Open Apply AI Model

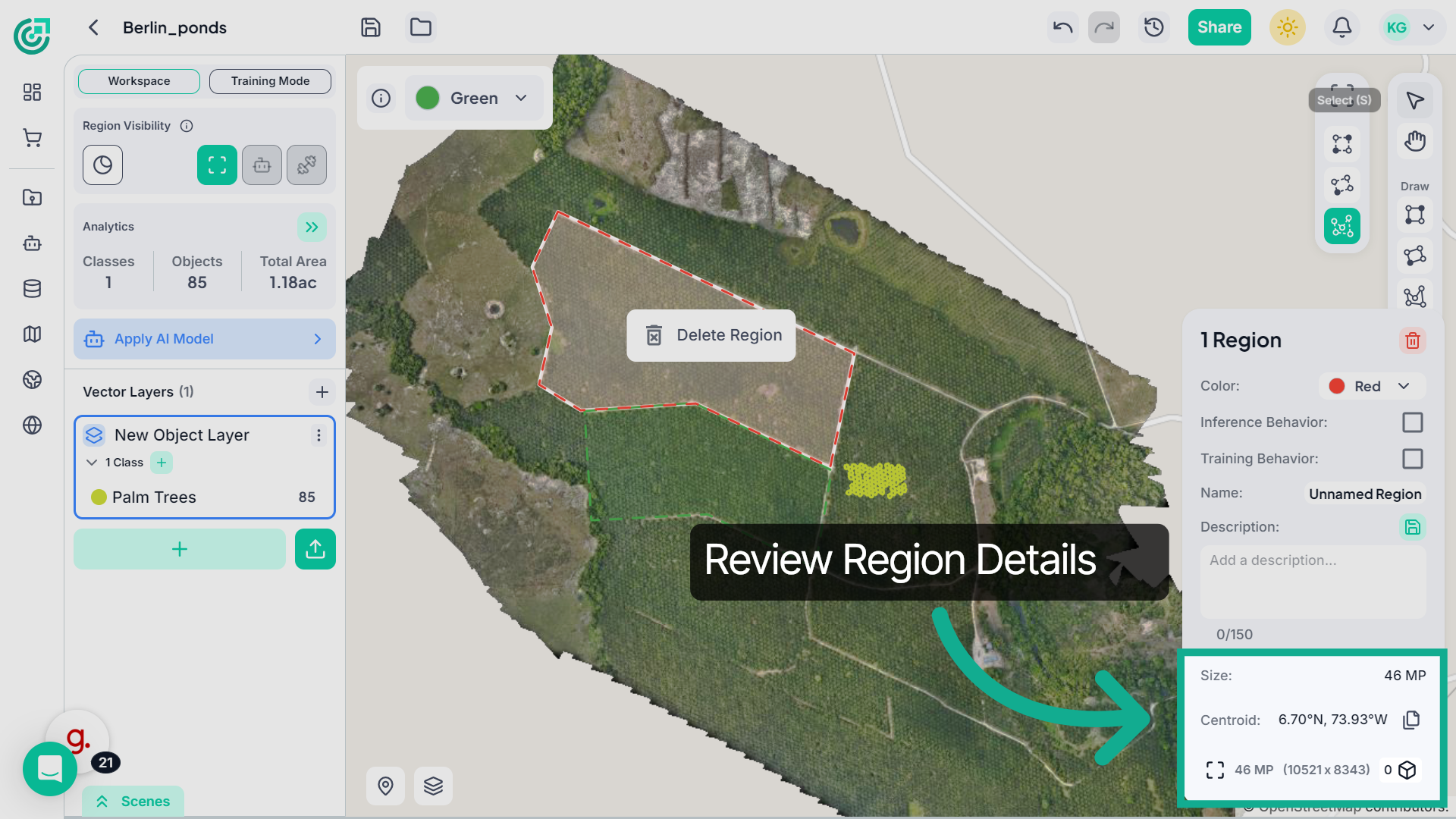pos(205,339)
